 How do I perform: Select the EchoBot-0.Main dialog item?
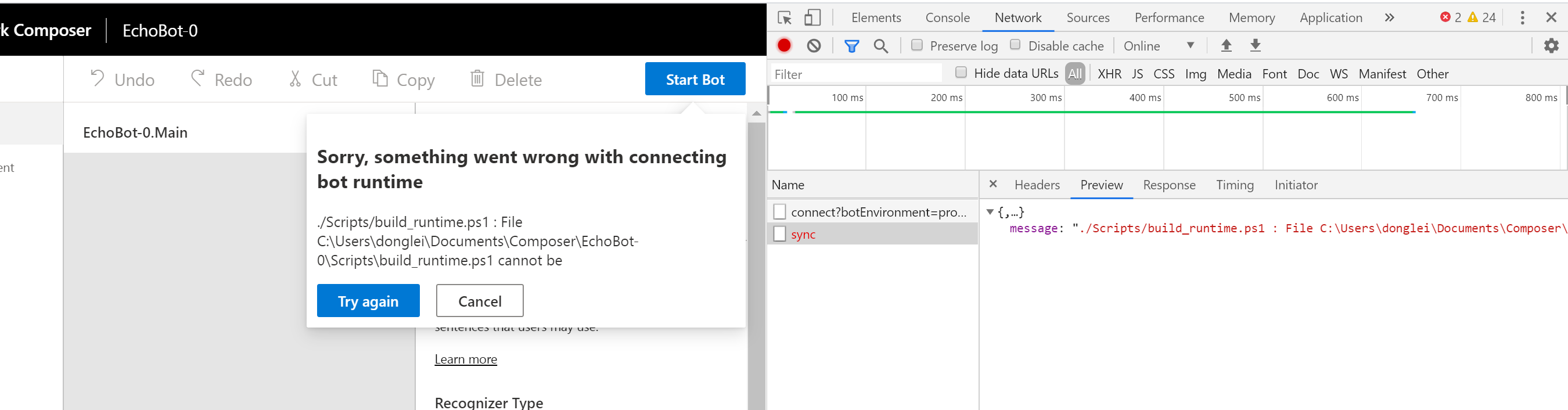pos(135,132)
